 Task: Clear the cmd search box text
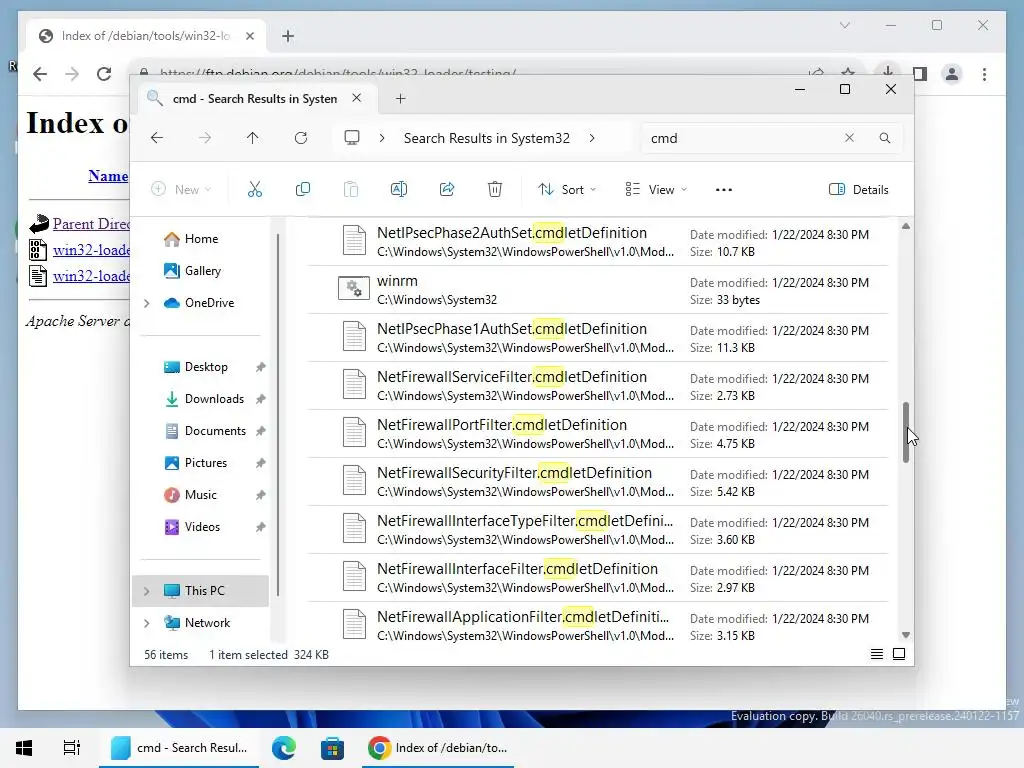(849, 138)
